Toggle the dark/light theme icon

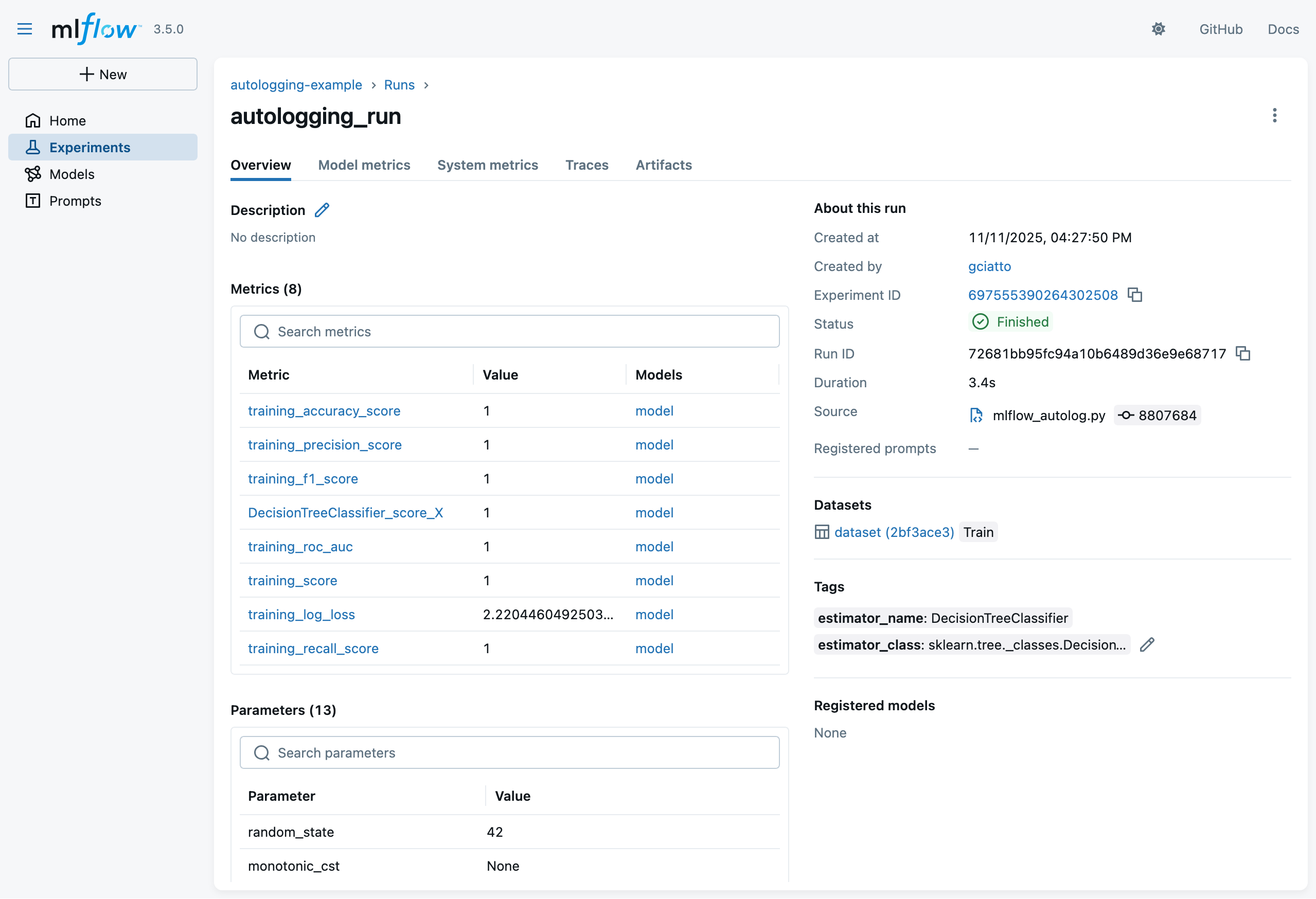tap(1158, 29)
